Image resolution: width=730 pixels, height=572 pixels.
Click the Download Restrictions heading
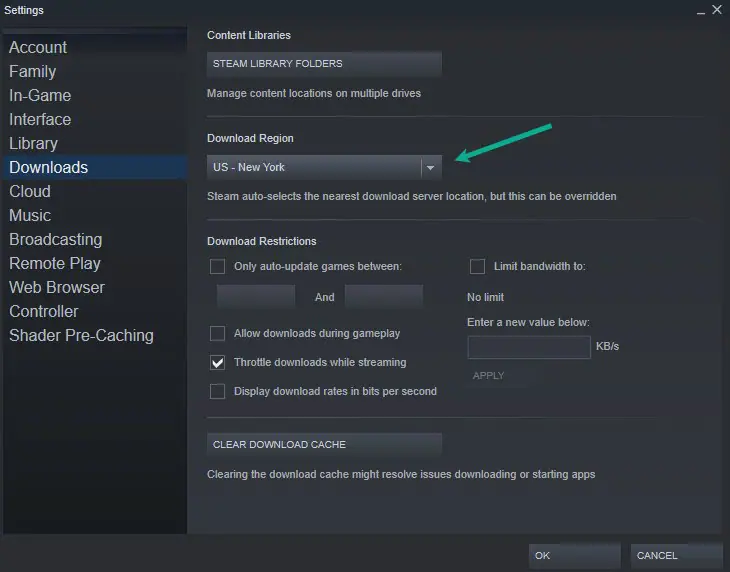coord(262,241)
